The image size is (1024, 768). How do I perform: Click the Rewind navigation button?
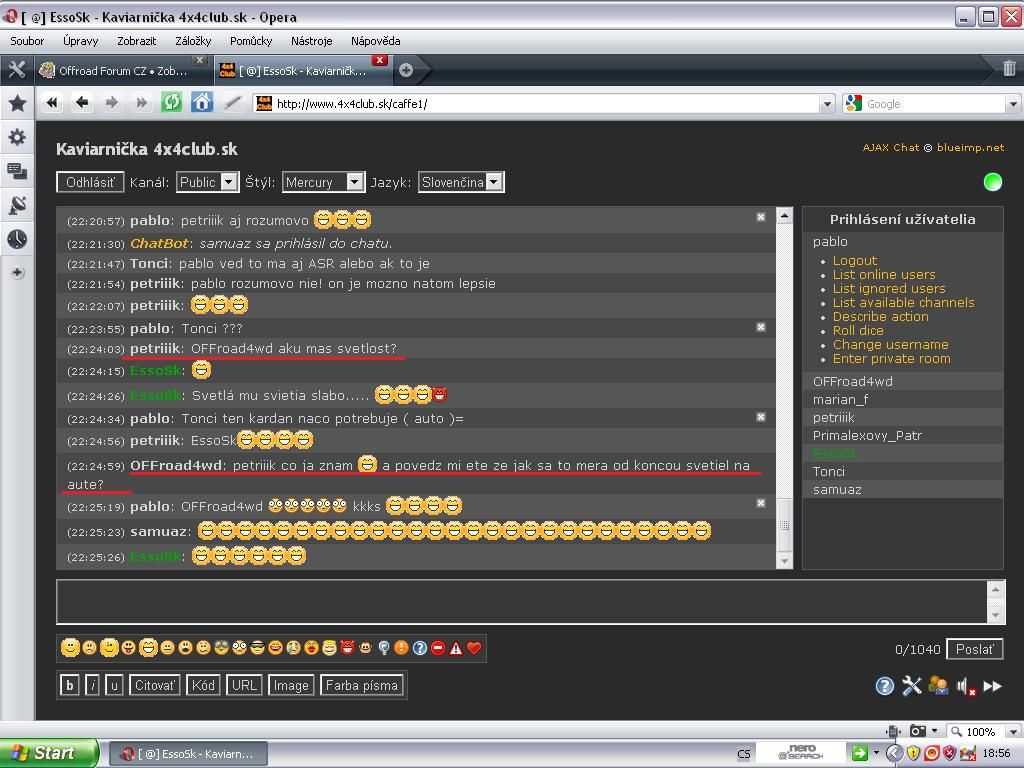52,103
